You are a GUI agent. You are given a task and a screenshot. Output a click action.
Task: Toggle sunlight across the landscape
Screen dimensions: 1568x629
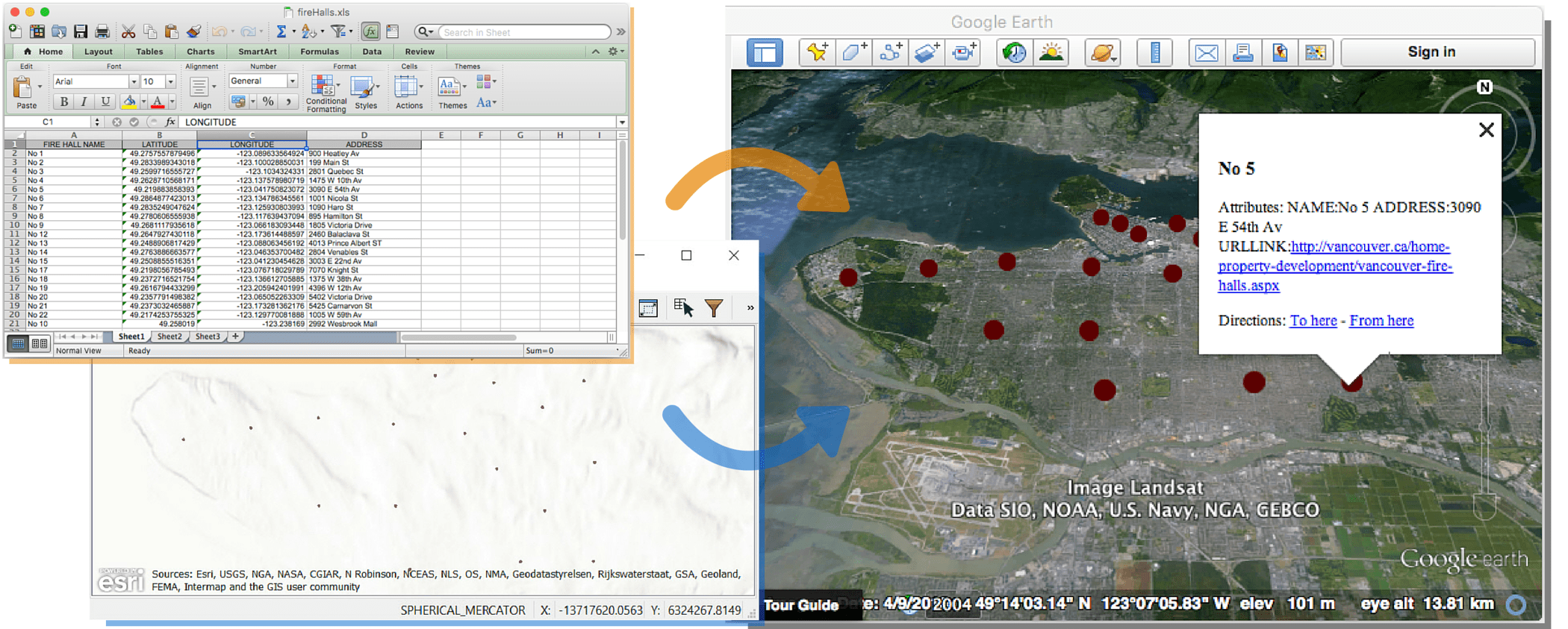point(1051,52)
